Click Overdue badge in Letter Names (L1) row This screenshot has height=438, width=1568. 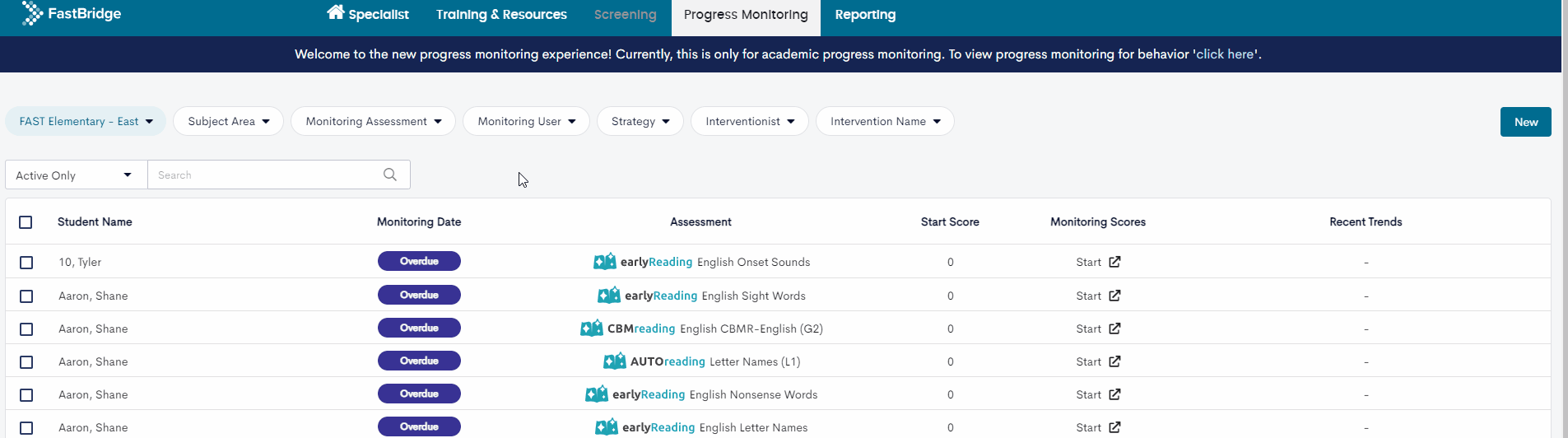pos(419,361)
